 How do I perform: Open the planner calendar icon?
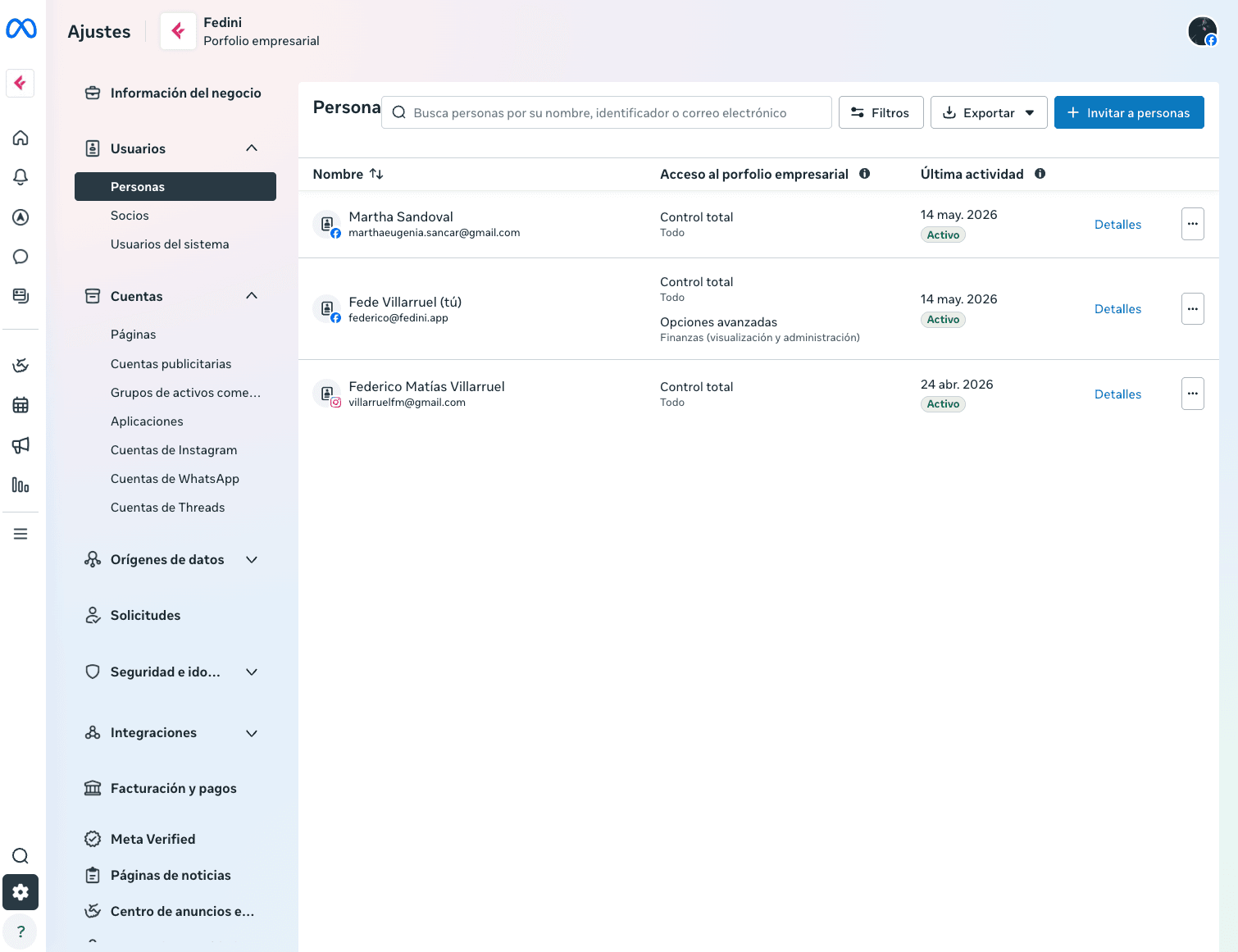20,405
